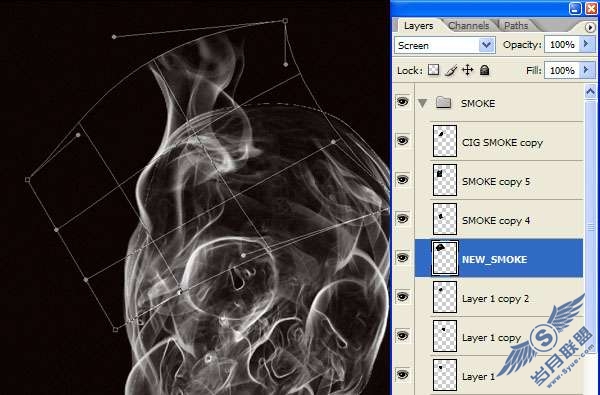This screenshot has height=395, width=600.
Task: Select the SMOKE group name
Action: point(478,103)
